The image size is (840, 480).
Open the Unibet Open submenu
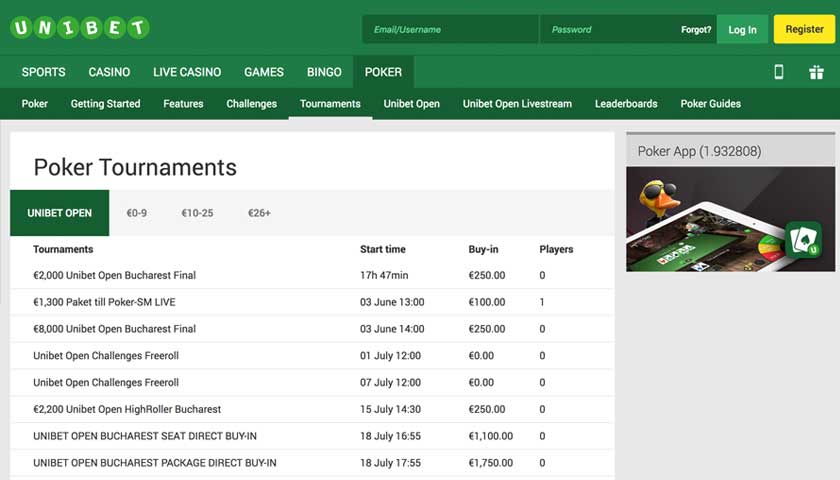(x=411, y=103)
